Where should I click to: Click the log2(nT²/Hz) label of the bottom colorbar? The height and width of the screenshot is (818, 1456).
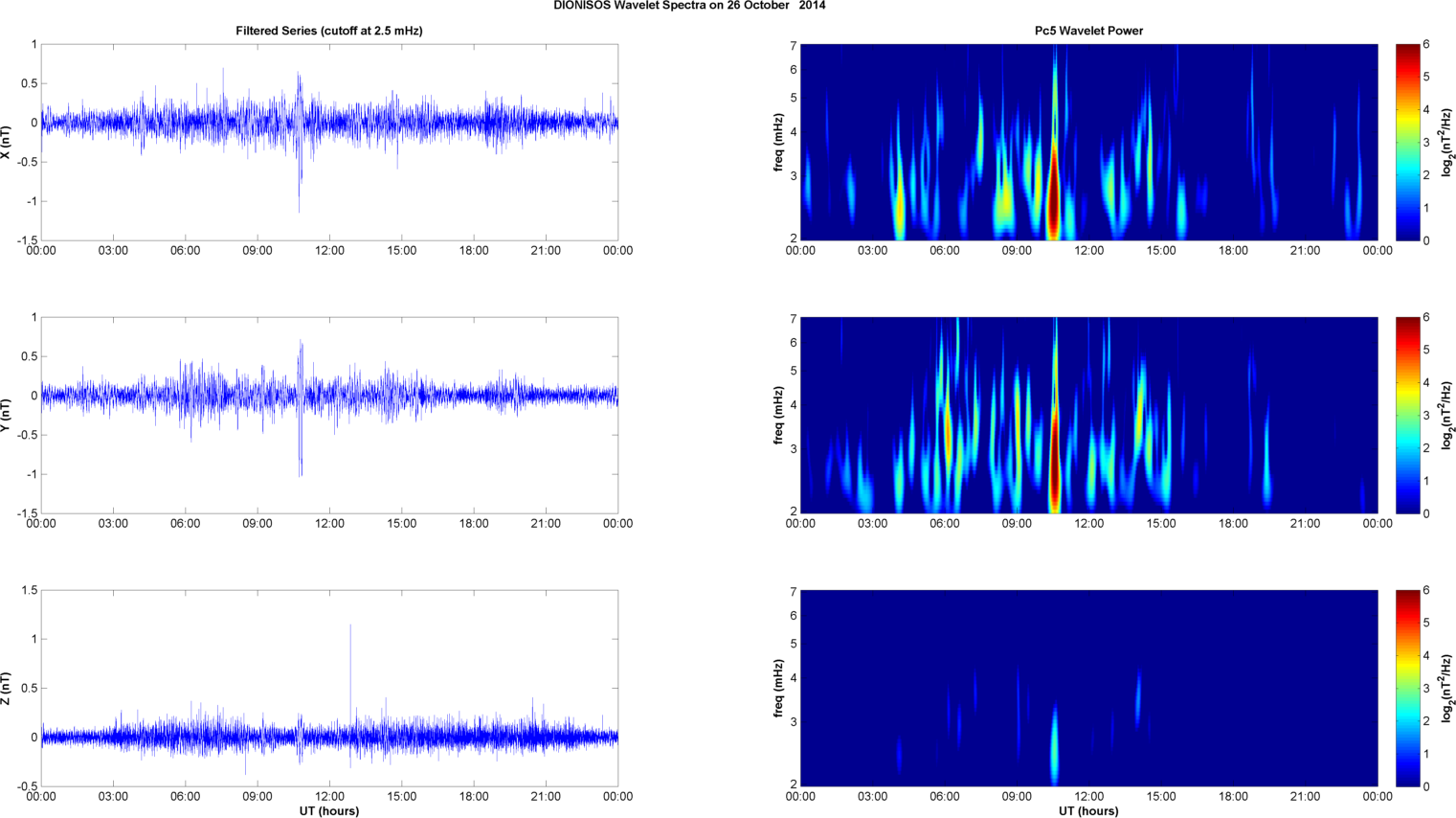pos(1447,688)
